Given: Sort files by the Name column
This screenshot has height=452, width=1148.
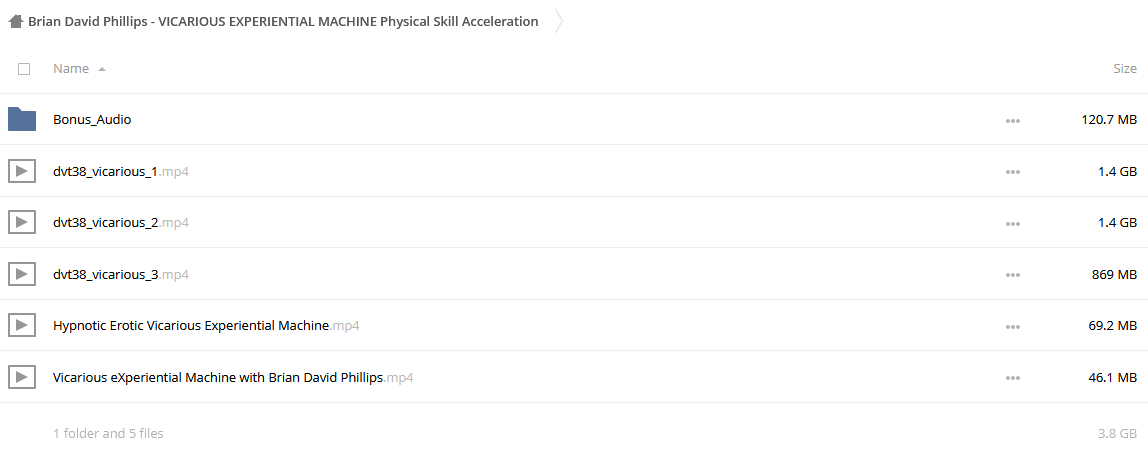Looking at the screenshot, I should coord(71,69).
